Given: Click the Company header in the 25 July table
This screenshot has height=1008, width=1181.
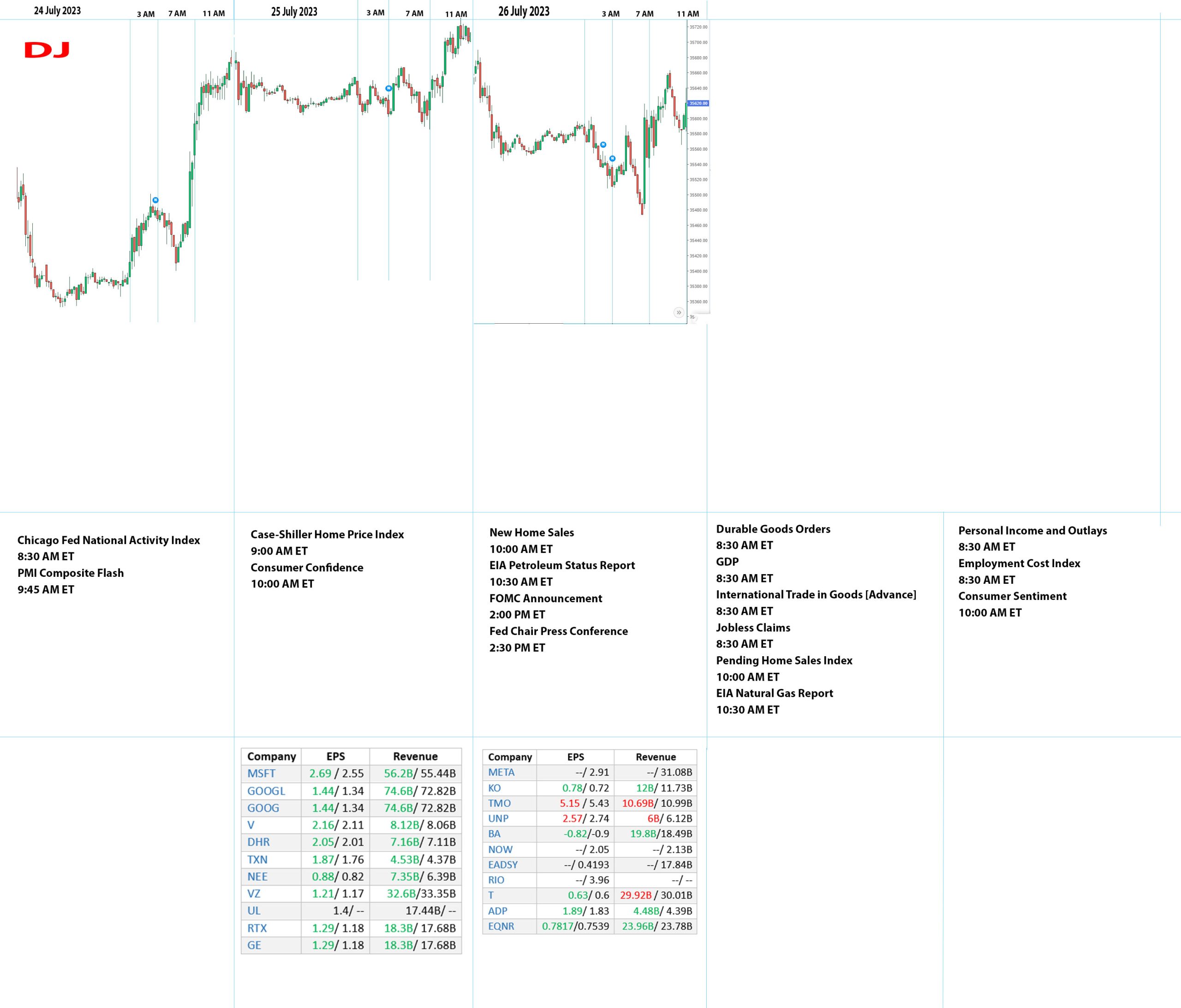Looking at the screenshot, I should coord(271,756).
